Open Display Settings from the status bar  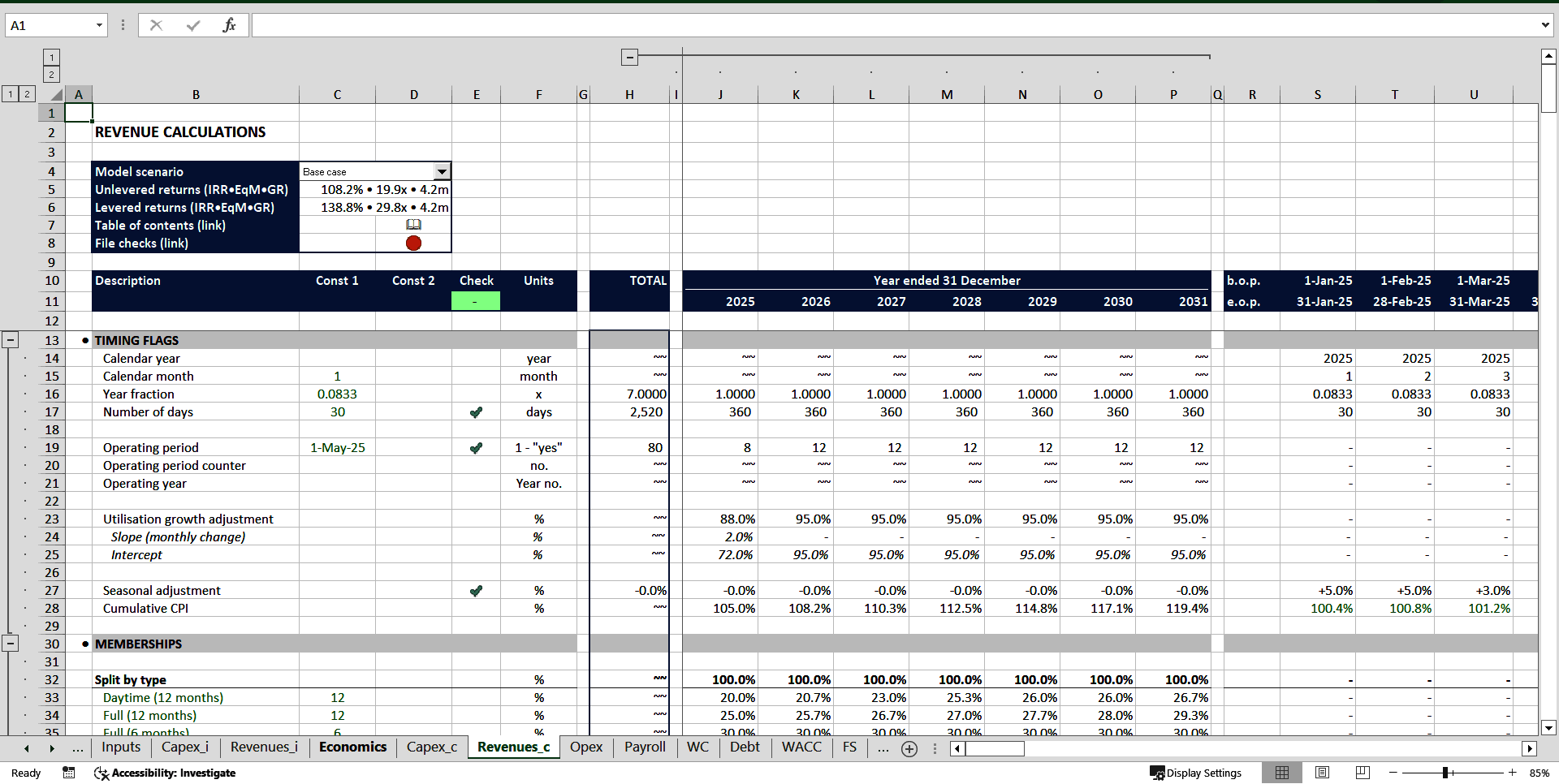[x=1197, y=773]
